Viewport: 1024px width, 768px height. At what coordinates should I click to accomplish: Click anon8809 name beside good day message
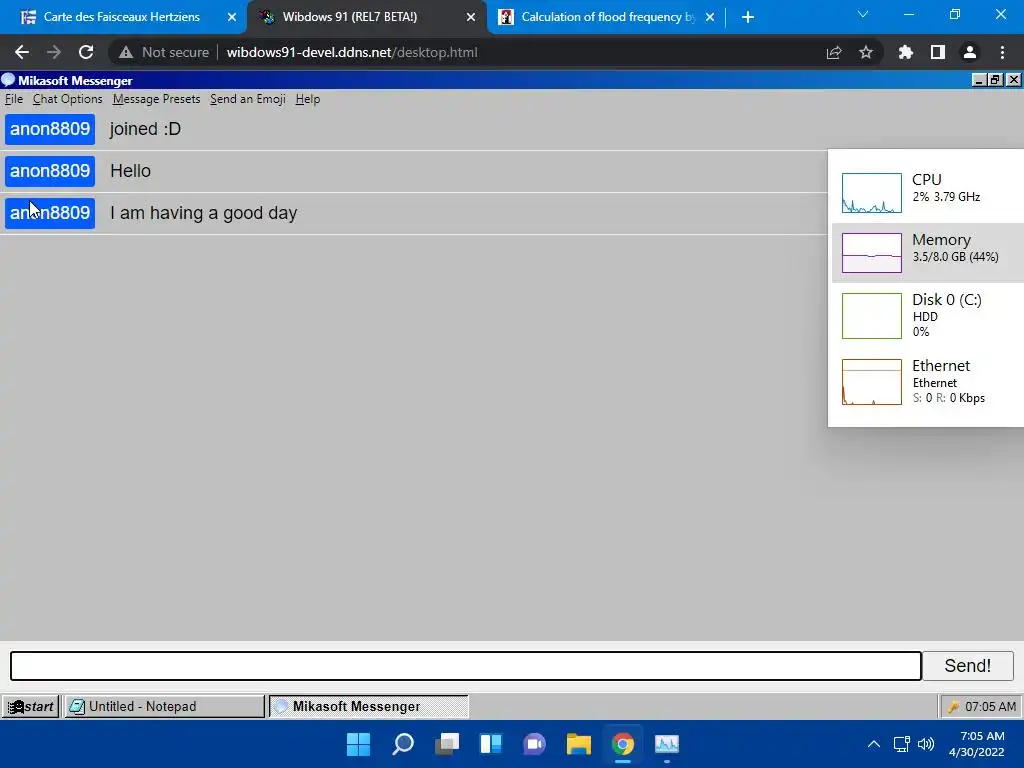pos(50,213)
